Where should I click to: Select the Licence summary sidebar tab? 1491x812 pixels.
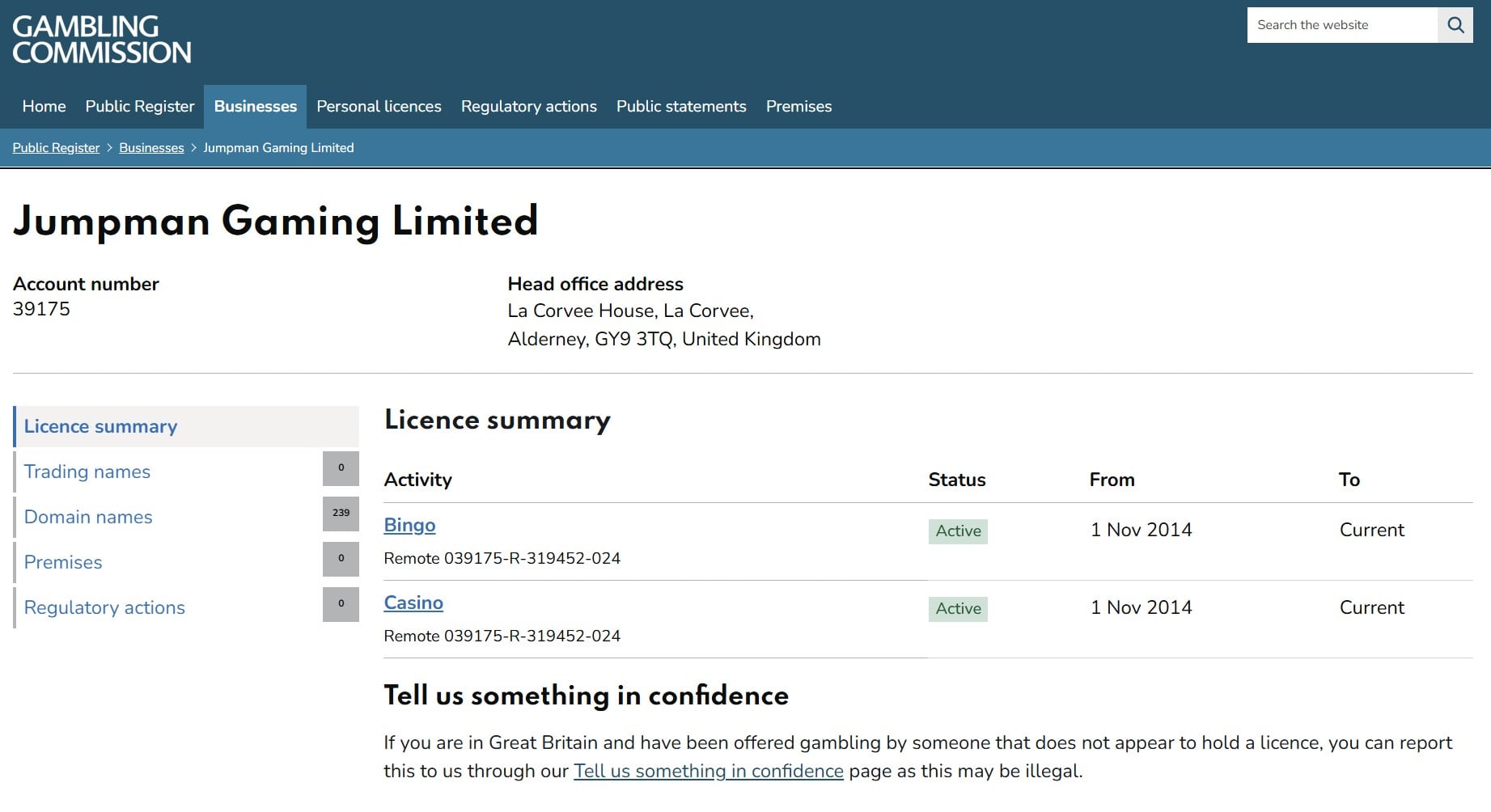pos(100,426)
